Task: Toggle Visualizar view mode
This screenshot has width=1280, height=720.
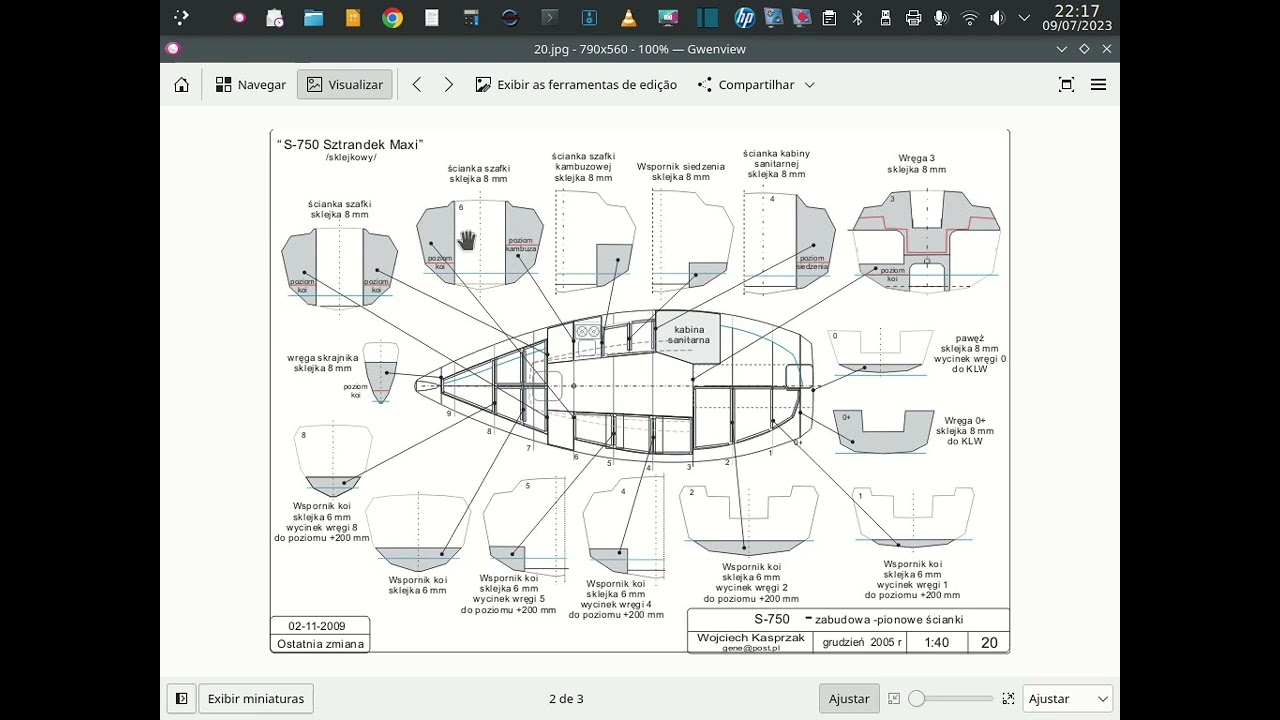Action: coord(345,85)
